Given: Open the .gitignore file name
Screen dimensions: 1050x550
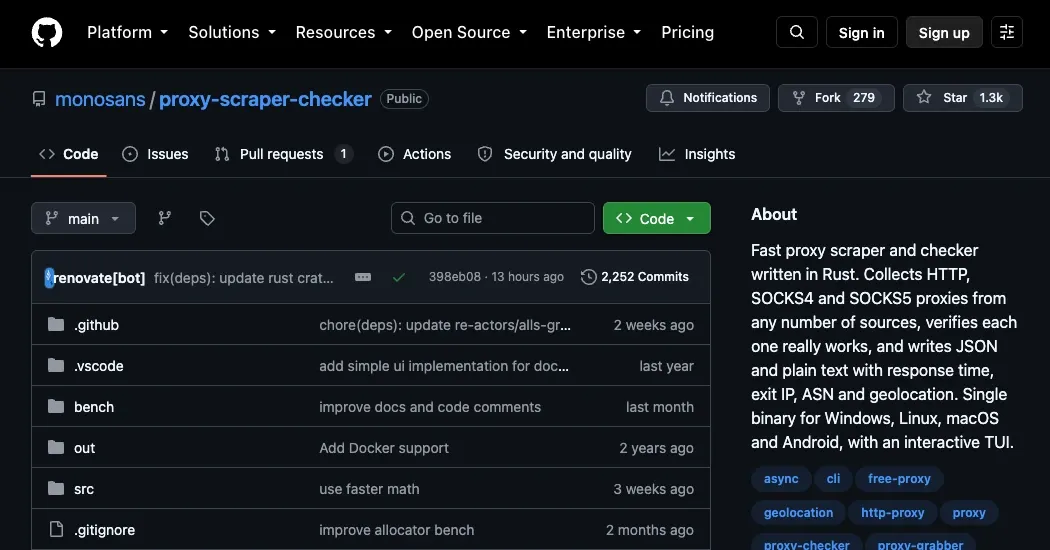Looking at the screenshot, I should (x=104, y=529).
